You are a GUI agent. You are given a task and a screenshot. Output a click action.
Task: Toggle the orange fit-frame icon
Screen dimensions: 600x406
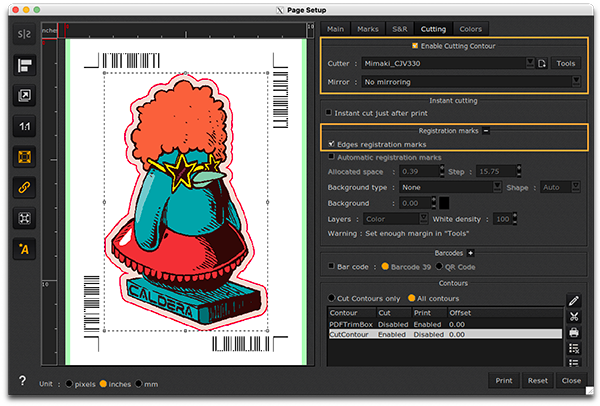pos(24,157)
